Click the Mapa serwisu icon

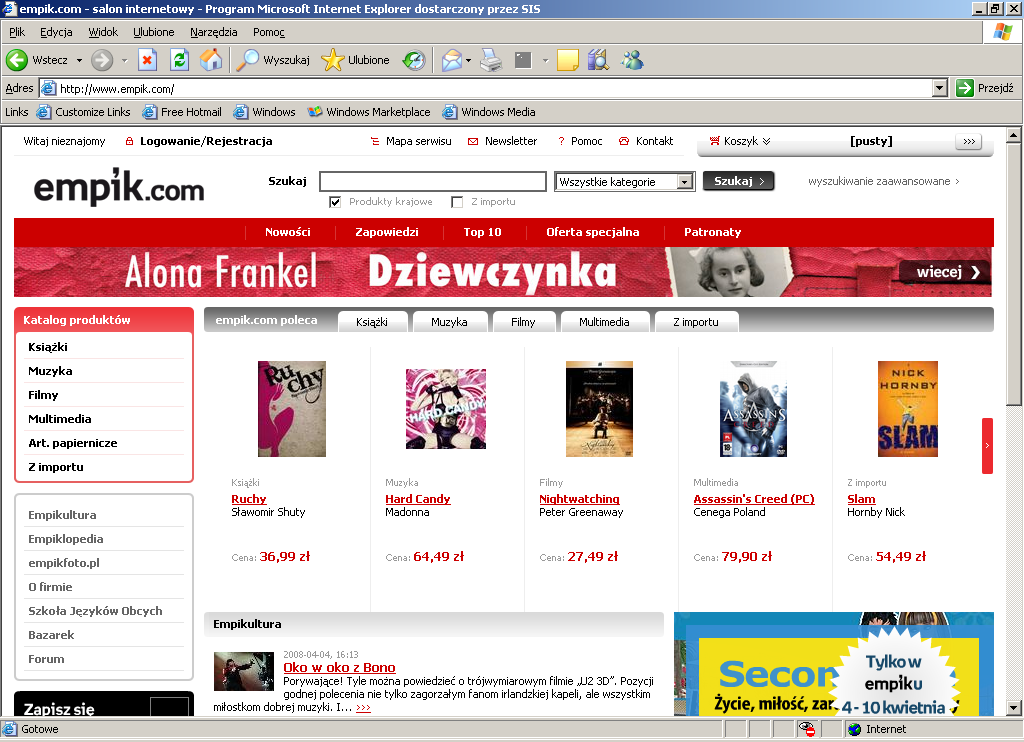tap(375, 141)
